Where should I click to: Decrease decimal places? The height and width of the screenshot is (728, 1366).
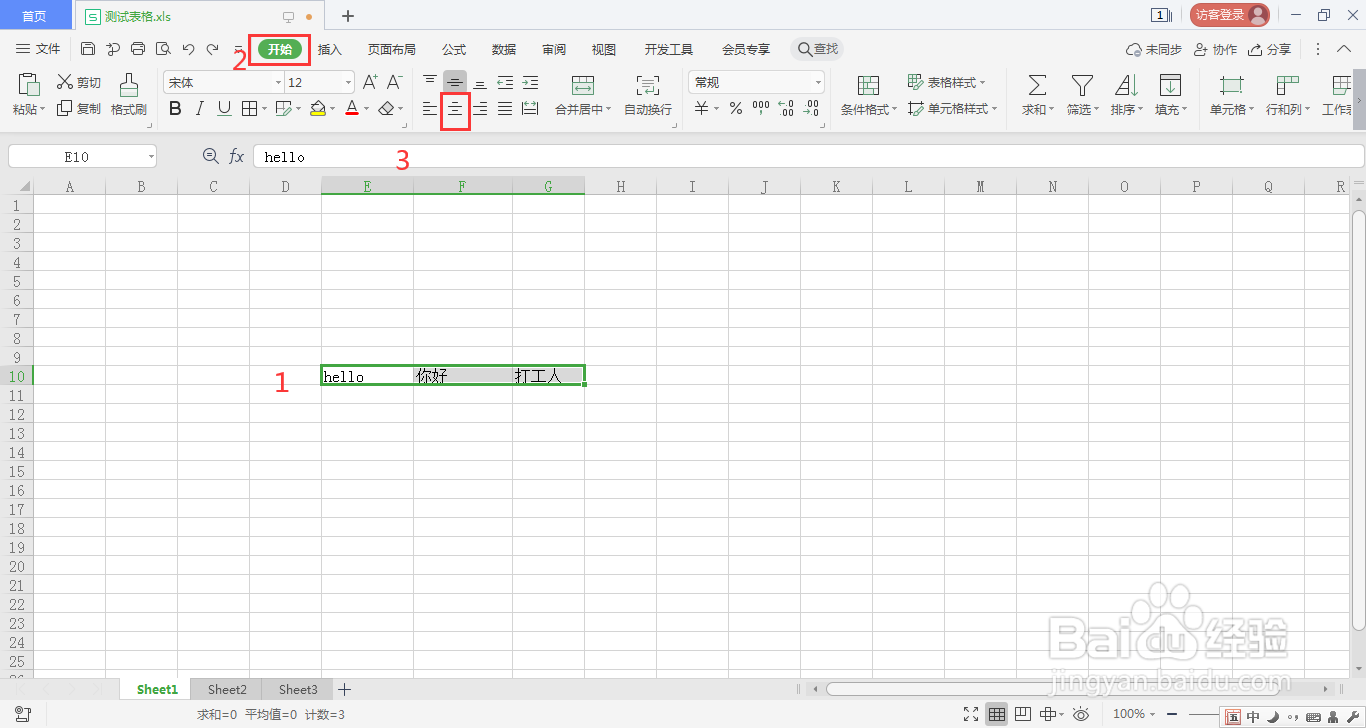click(x=811, y=108)
